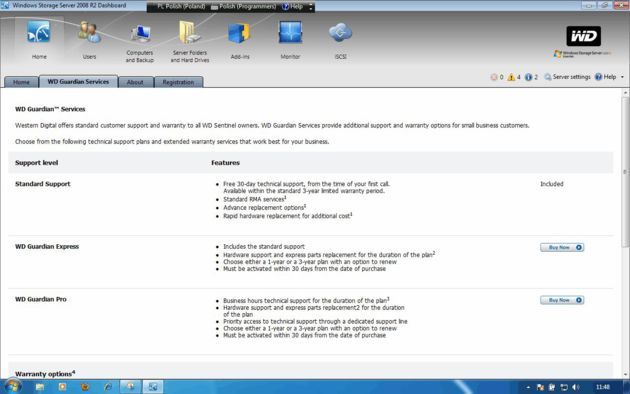Open the Windows Start menu
This screenshot has height=394, width=630.
click(12, 387)
